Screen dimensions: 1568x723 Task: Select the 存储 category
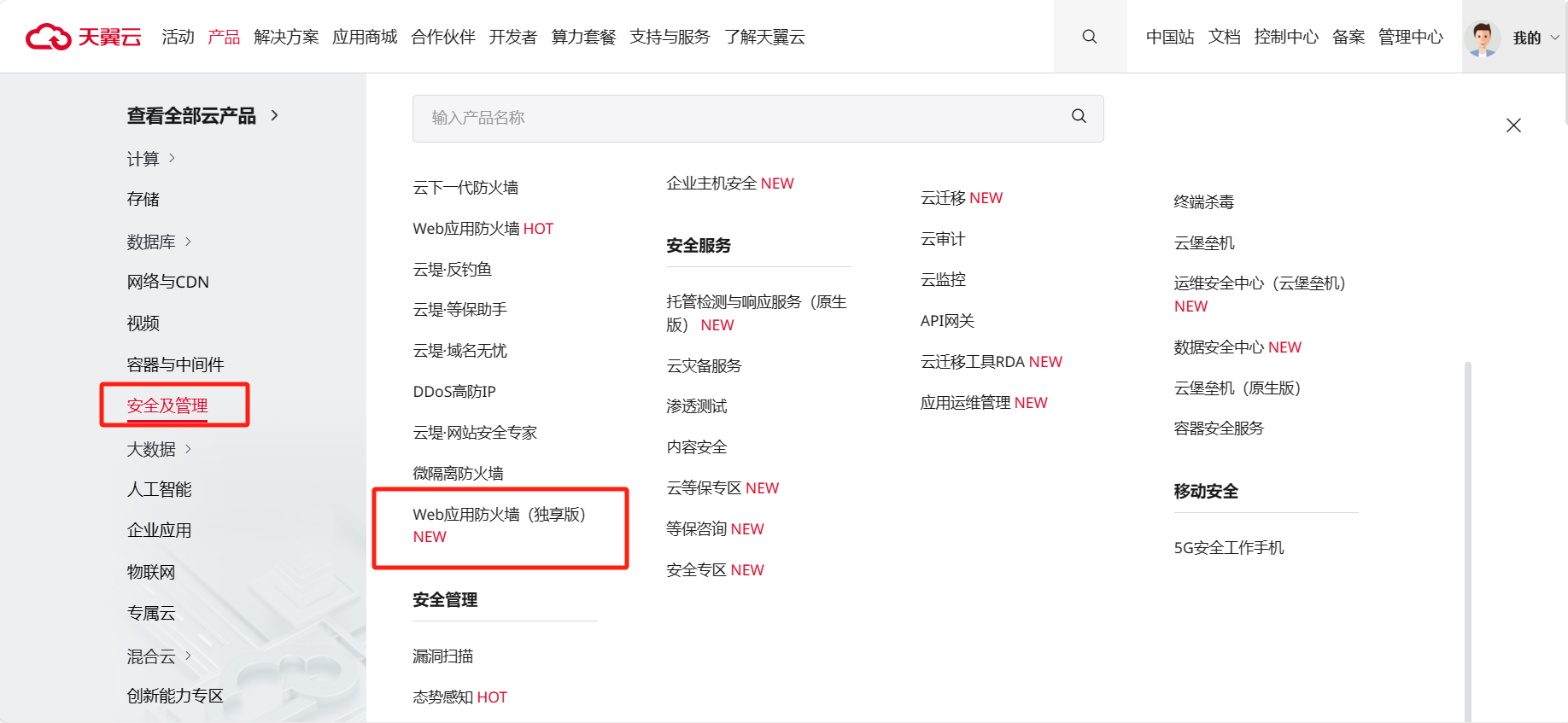click(143, 199)
